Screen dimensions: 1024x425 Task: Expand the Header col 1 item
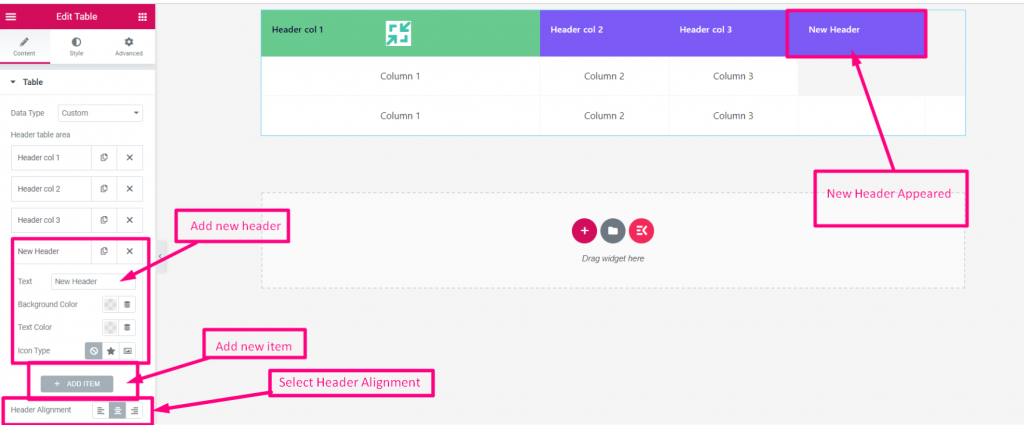(52, 158)
